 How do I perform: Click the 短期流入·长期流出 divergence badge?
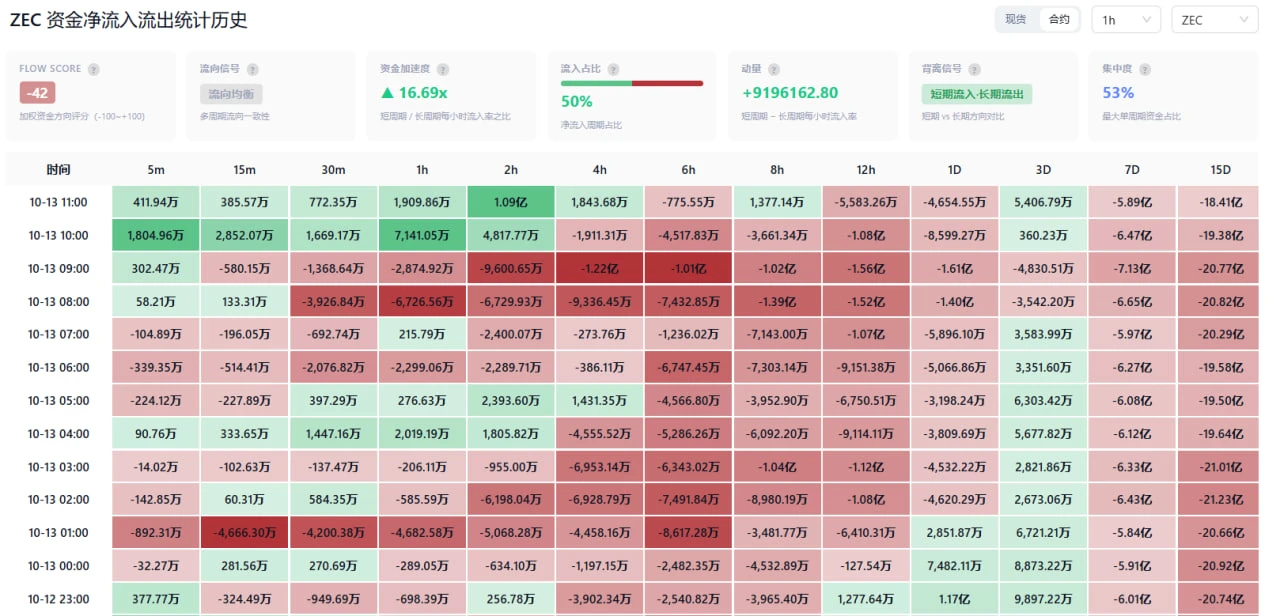[977, 94]
